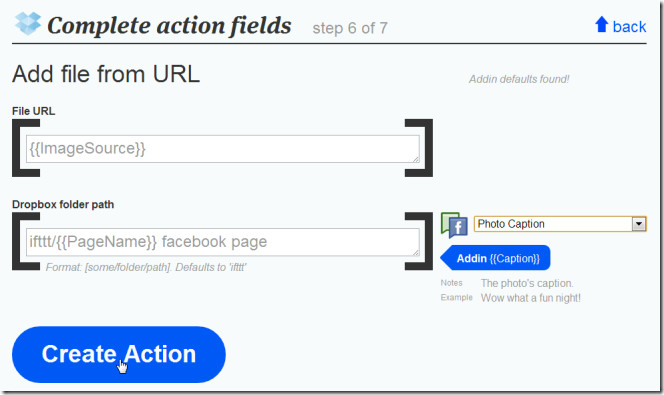Focus the File URL {{ImageSource}} field
The image size is (664, 395).
coord(223,149)
